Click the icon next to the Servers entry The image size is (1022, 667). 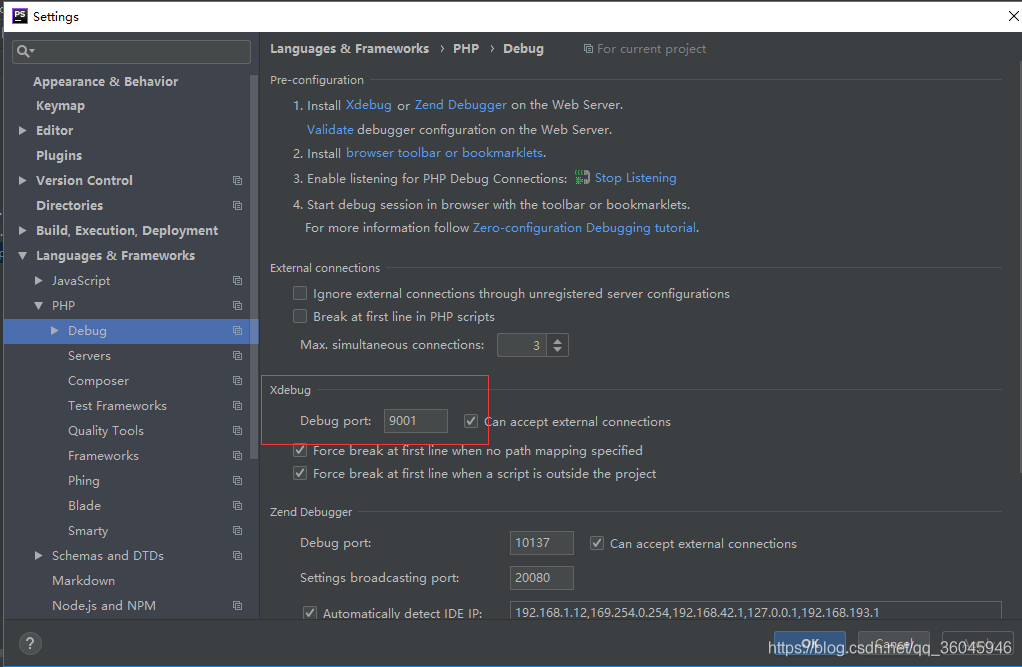click(x=237, y=355)
